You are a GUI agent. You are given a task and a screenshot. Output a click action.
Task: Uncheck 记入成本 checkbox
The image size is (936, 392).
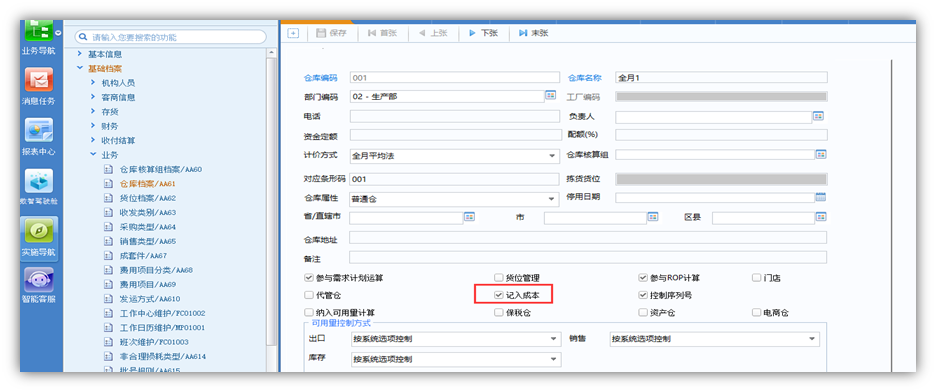coord(498,295)
